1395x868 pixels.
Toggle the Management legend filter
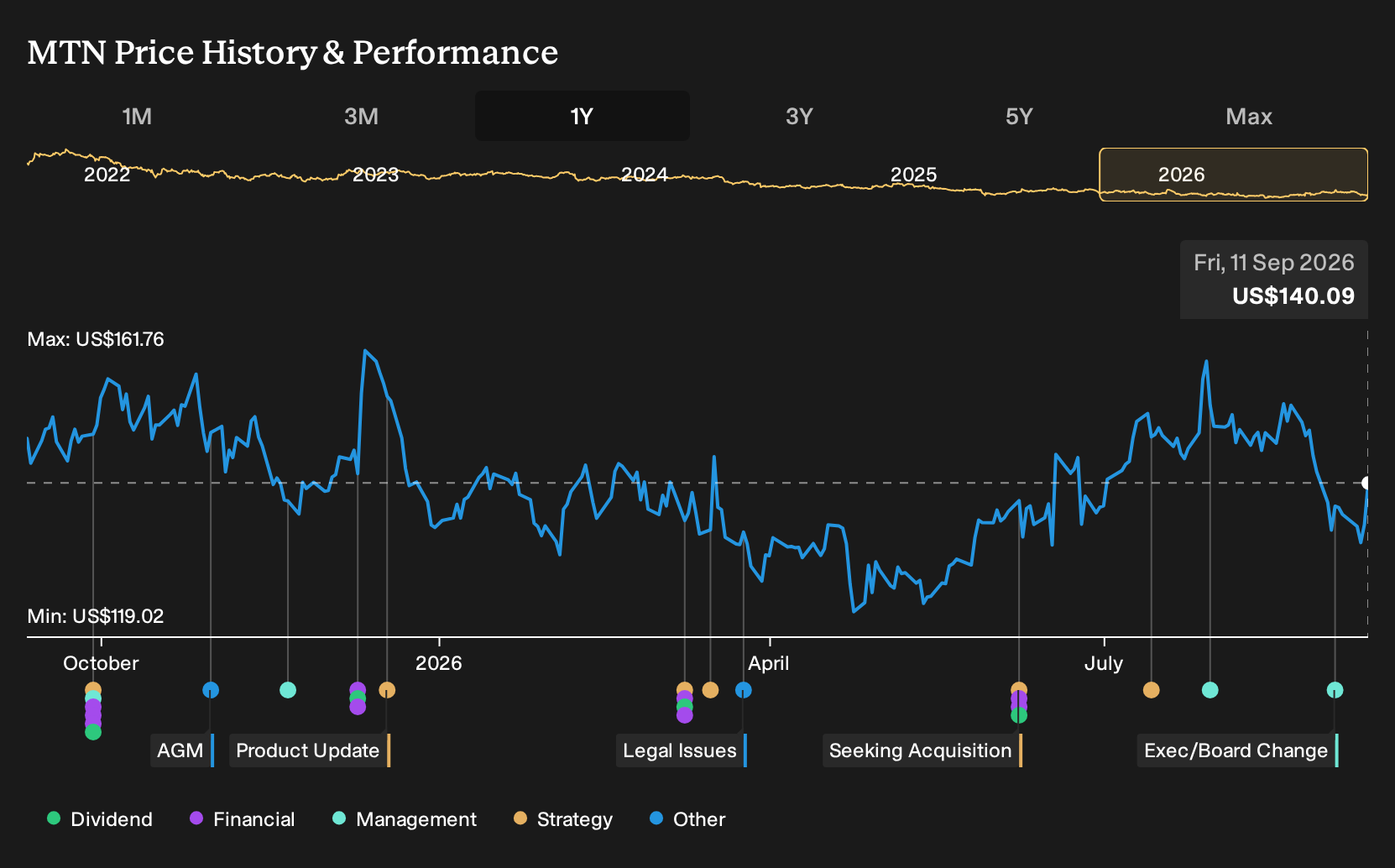(x=405, y=819)
